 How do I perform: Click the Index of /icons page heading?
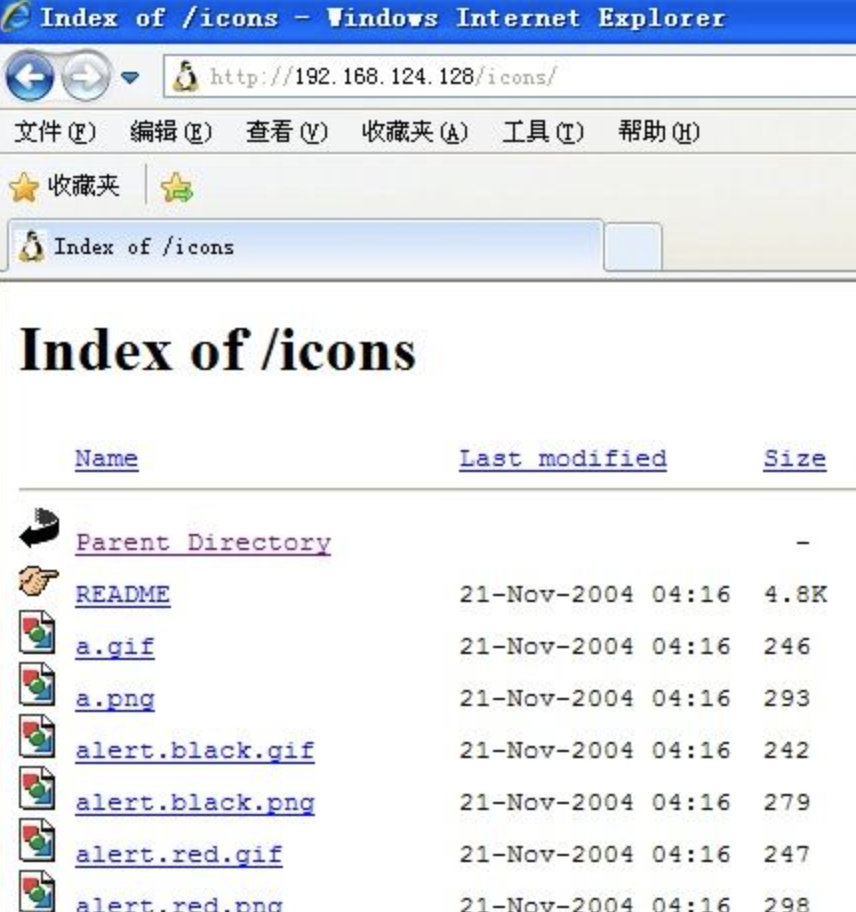[x=217, y=350]
